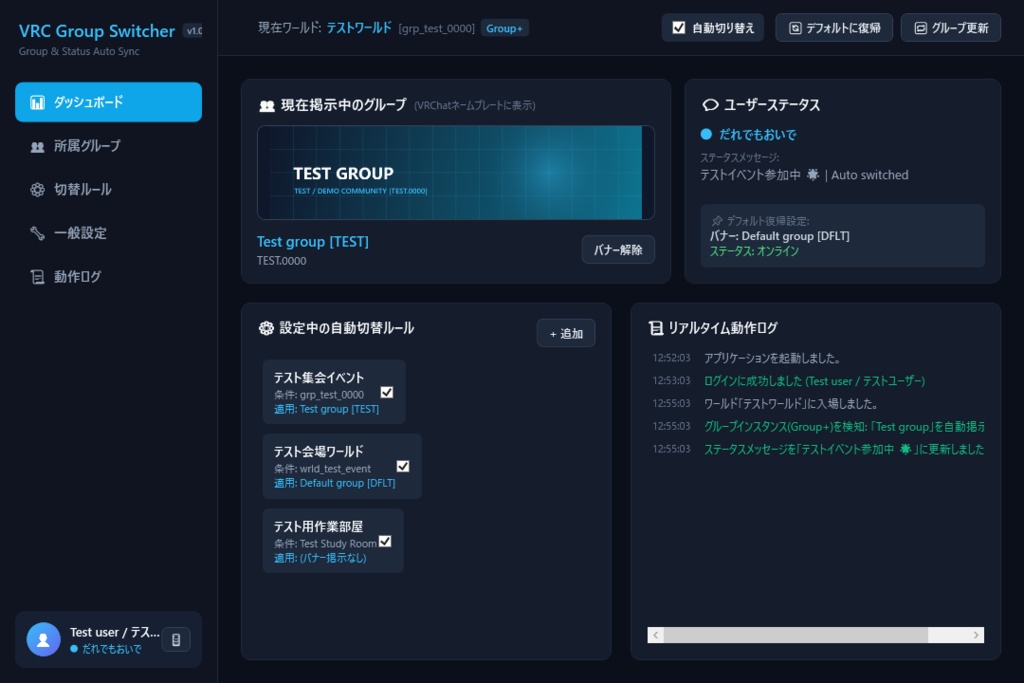Viewport: 1024px width, 683px height.
Task: Toggle the テスト会場ワールド rule checkbox
Action: [x=403, y=466]
